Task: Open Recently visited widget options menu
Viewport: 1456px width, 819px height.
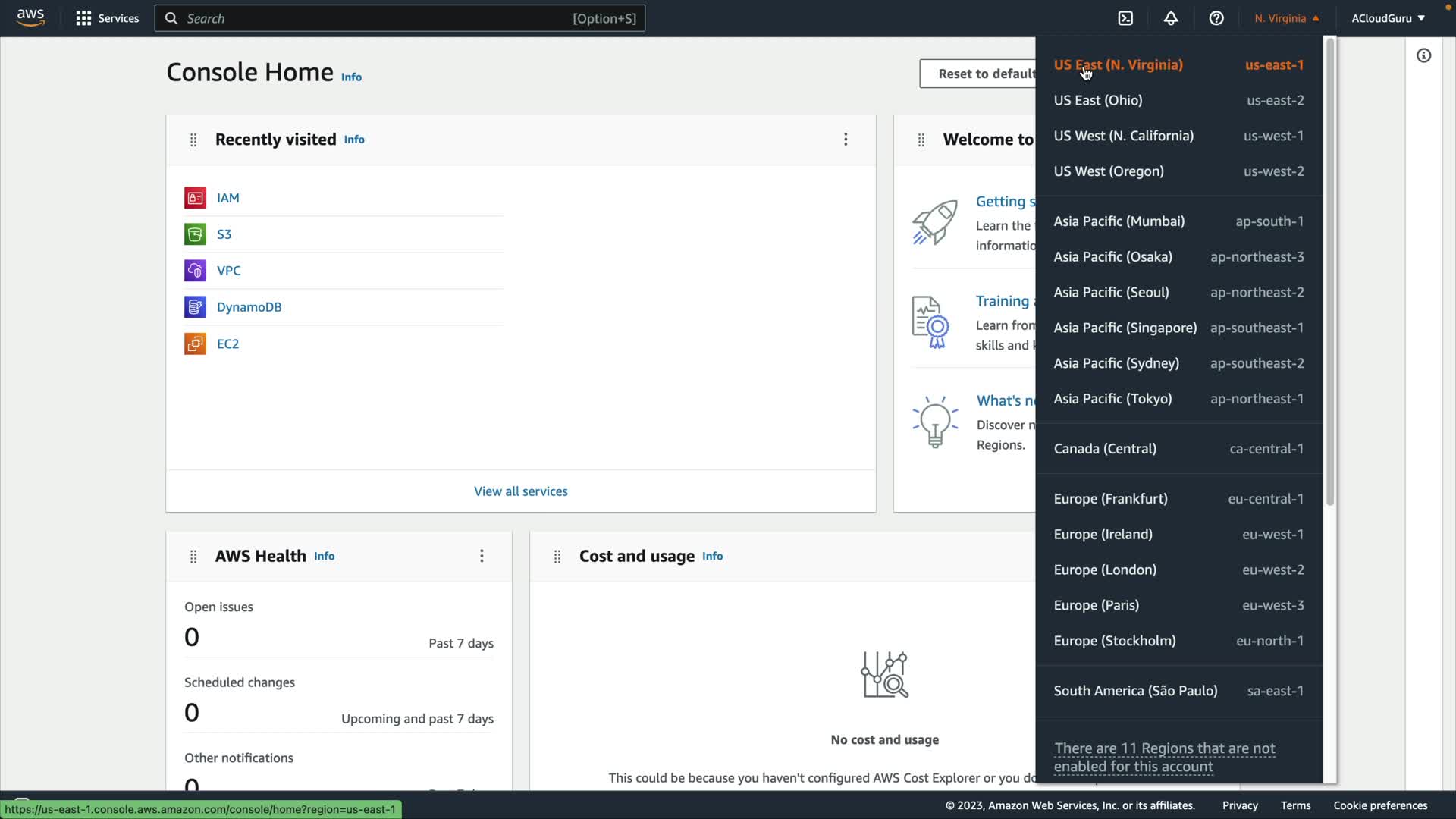Action: (x=846, y=140)
